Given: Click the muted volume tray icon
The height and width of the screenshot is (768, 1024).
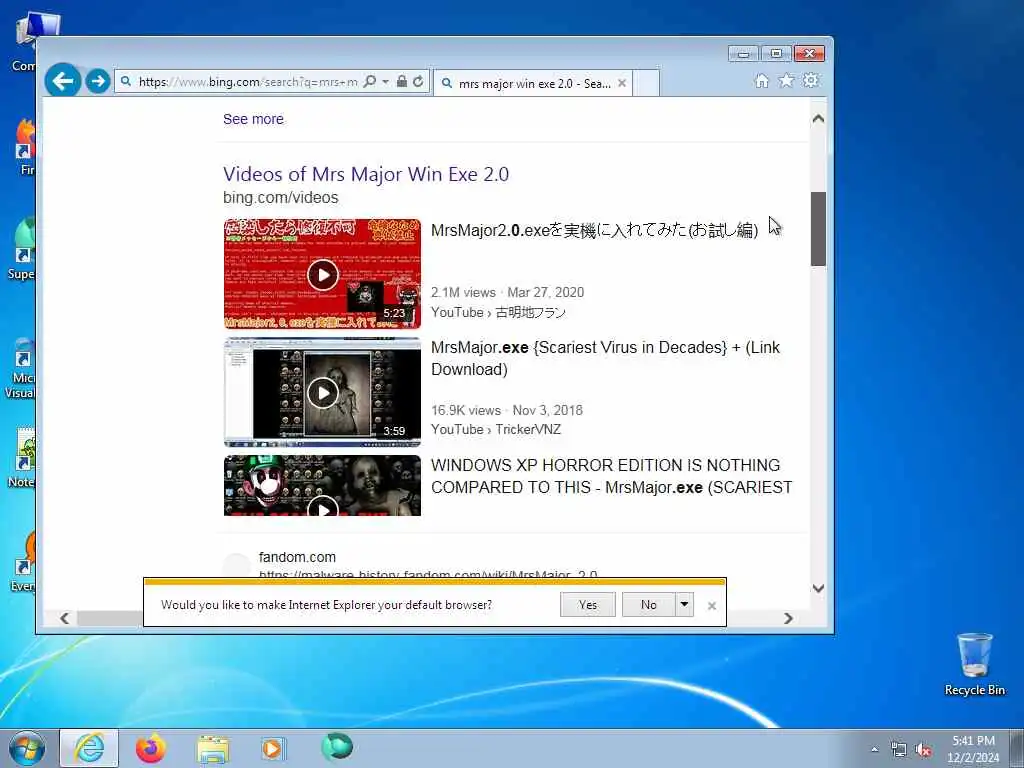Looking at the screenshot, I should 923,750.
